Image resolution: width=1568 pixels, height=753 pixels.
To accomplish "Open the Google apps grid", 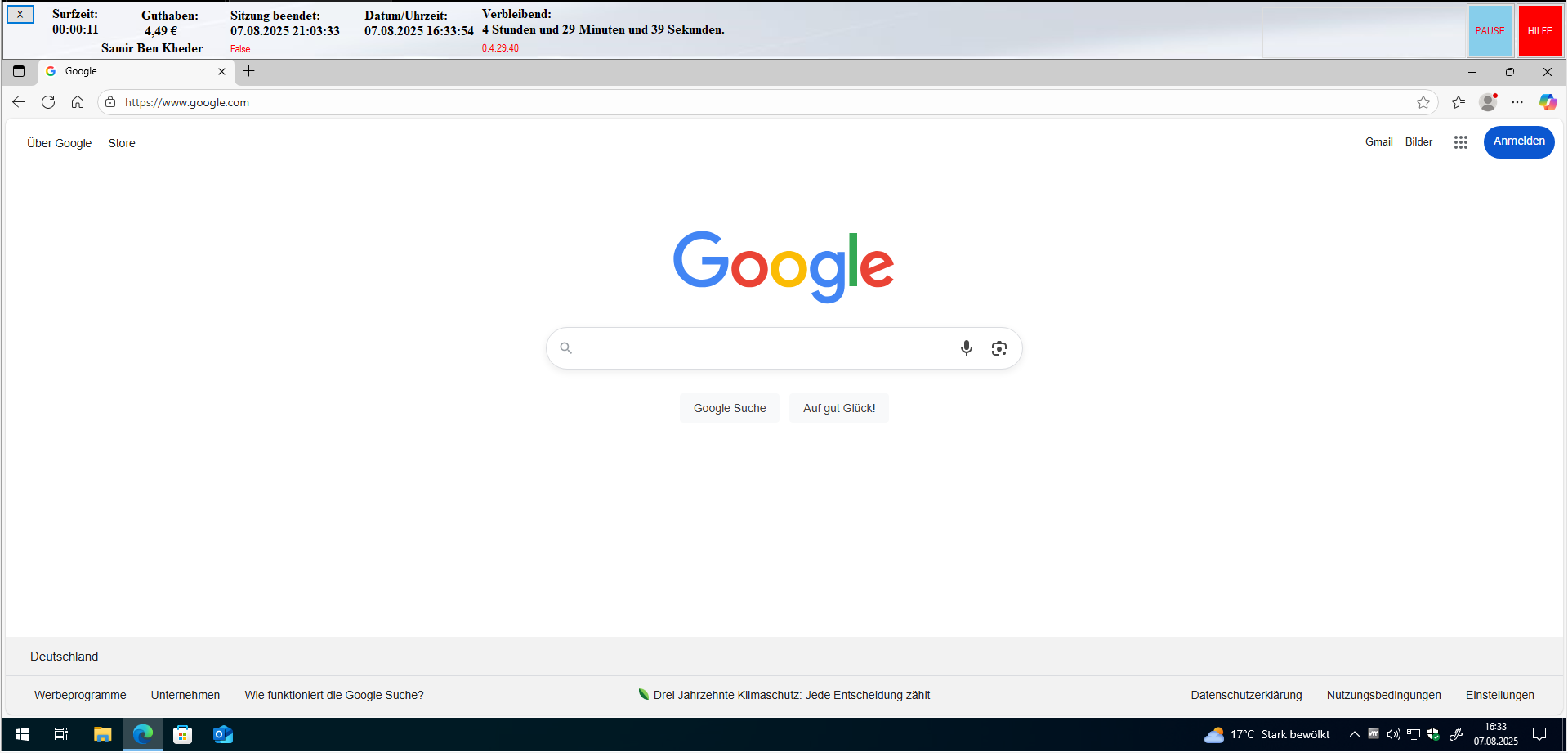I will pyautogui.click(x=1461, y=142).
